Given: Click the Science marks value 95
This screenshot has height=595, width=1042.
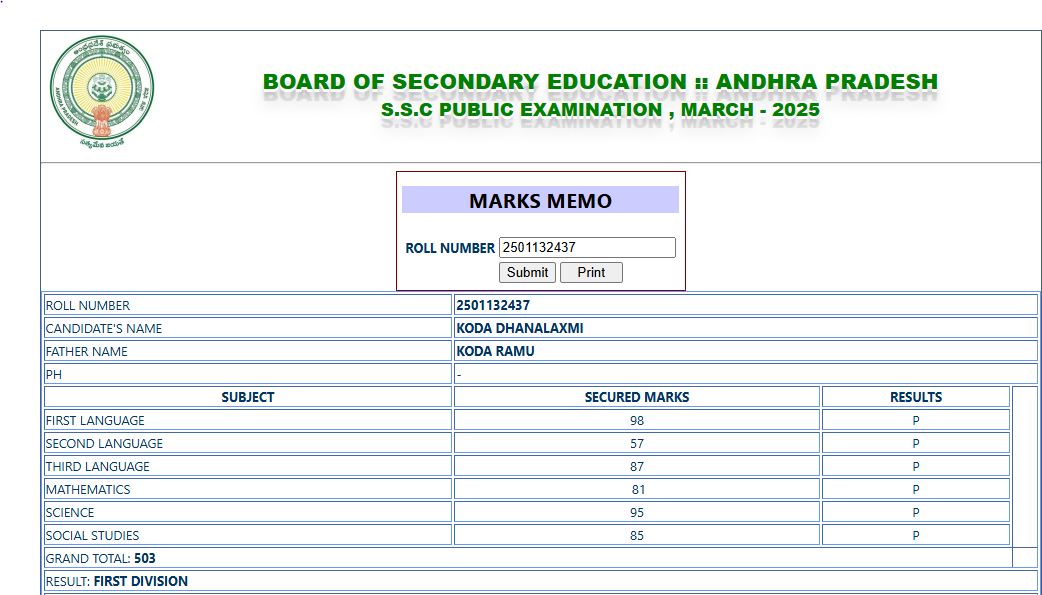Looking at the screenshot, I should 637,513.
